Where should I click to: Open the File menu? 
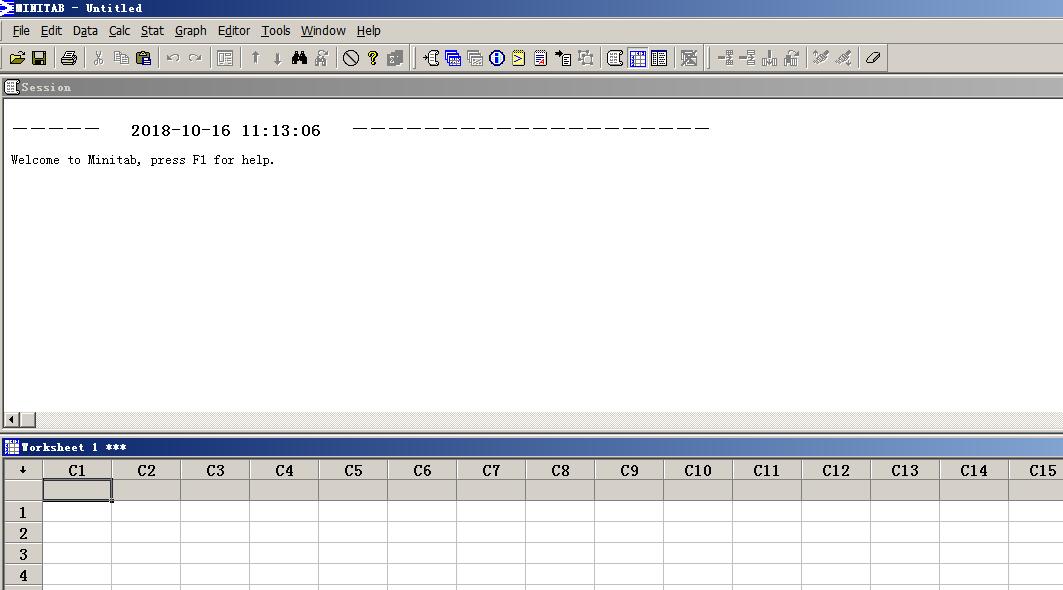coord(21,31)
